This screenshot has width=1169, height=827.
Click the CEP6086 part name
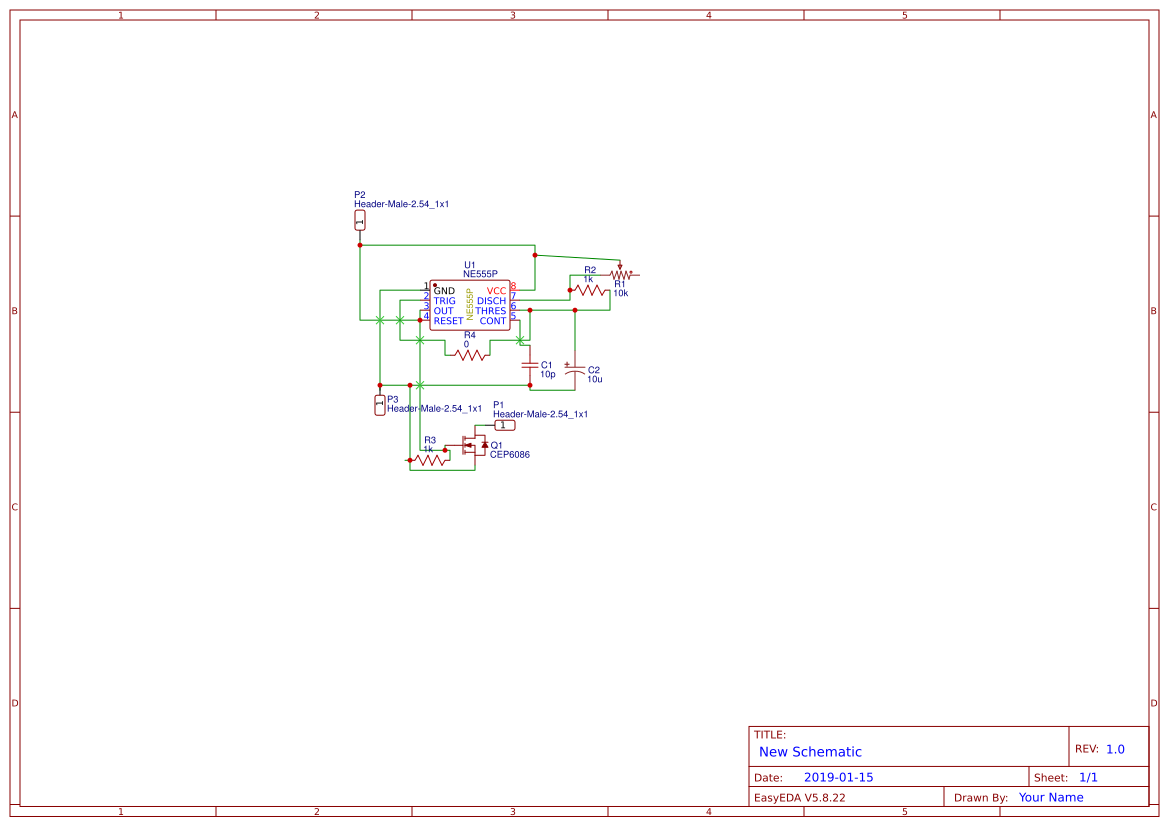[510, 454]
